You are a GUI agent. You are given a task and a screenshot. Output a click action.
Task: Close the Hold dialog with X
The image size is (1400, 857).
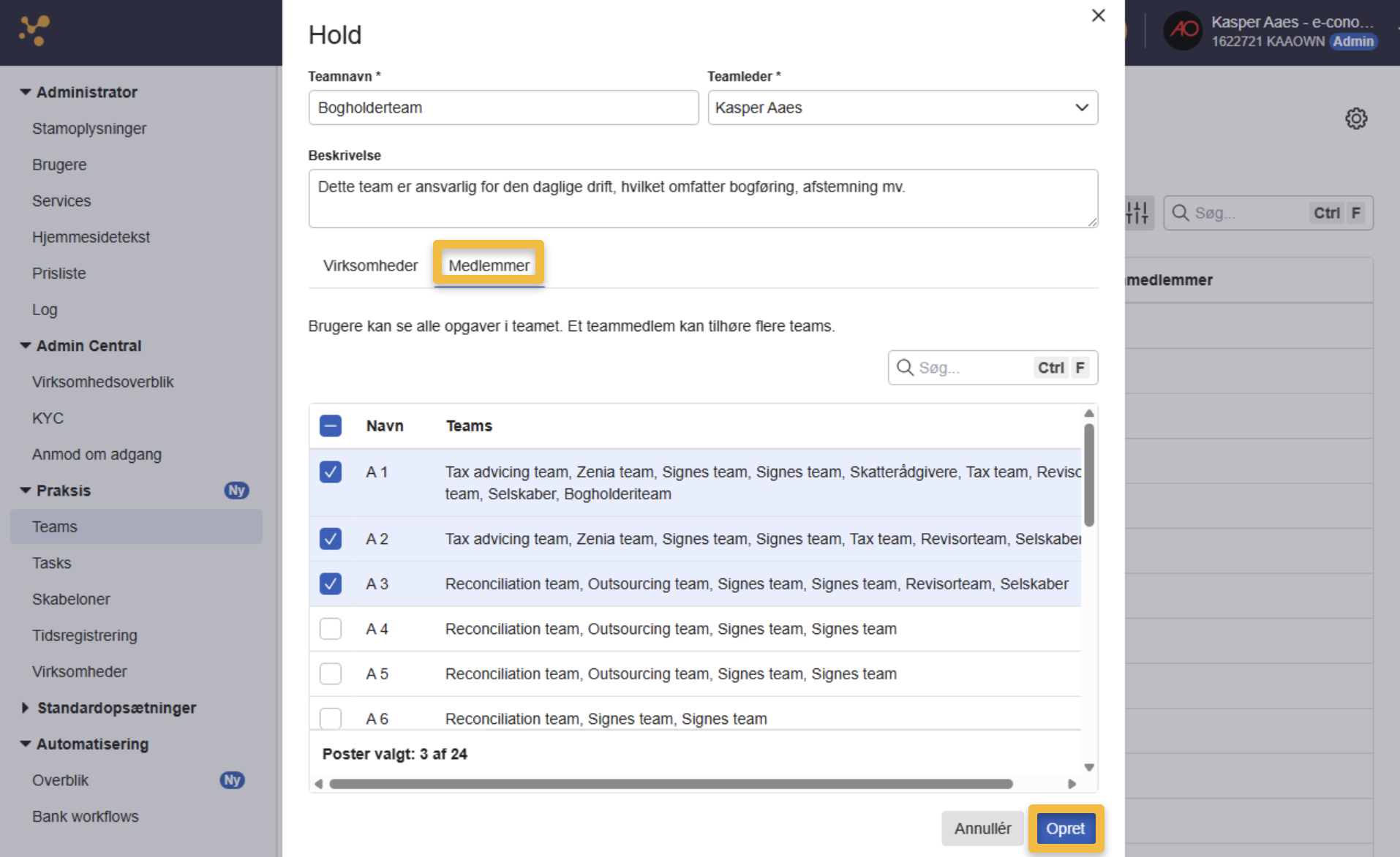coord(1098,15)
